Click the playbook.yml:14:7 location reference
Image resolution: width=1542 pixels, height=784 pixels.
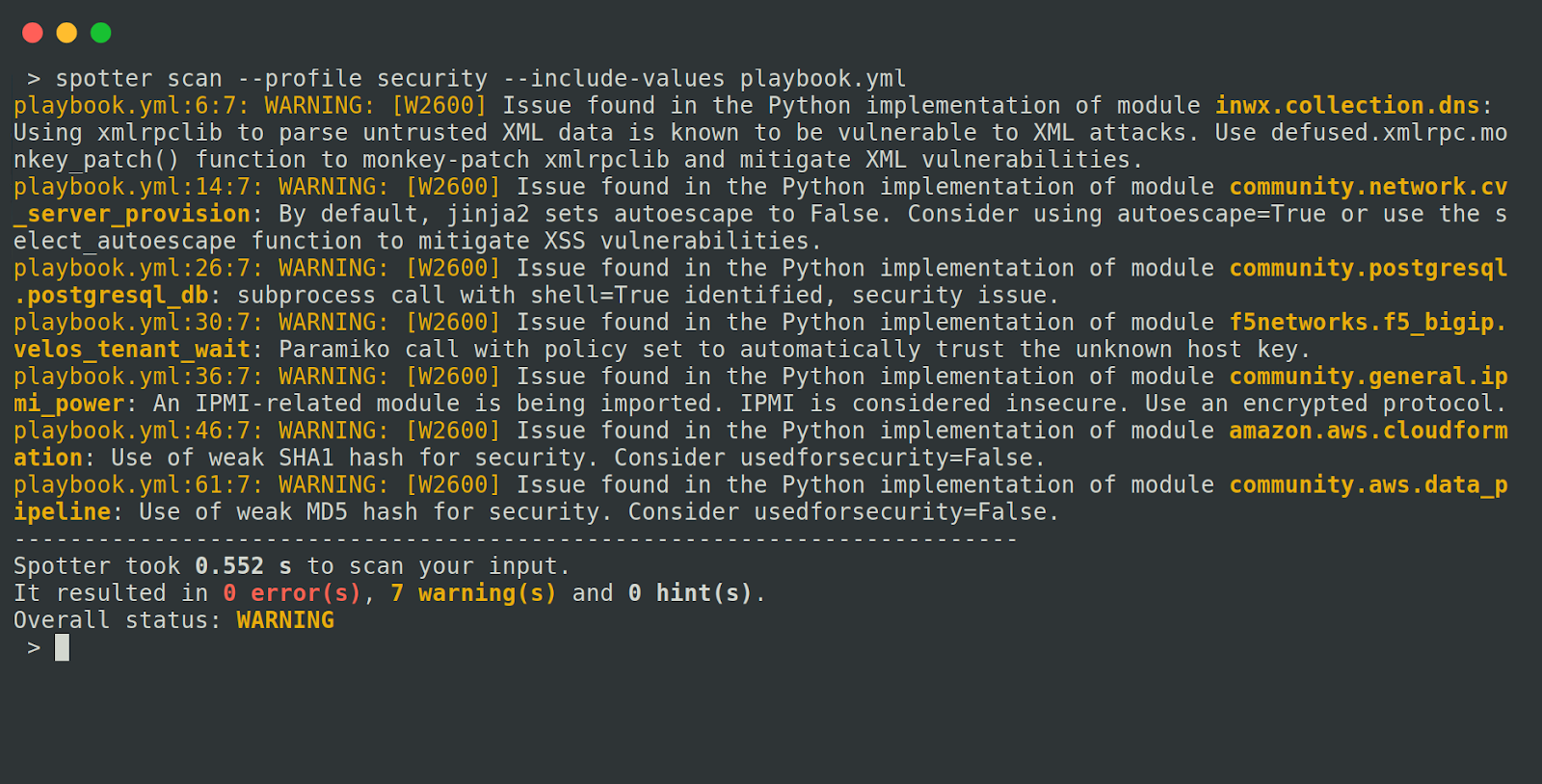[131, 187]
